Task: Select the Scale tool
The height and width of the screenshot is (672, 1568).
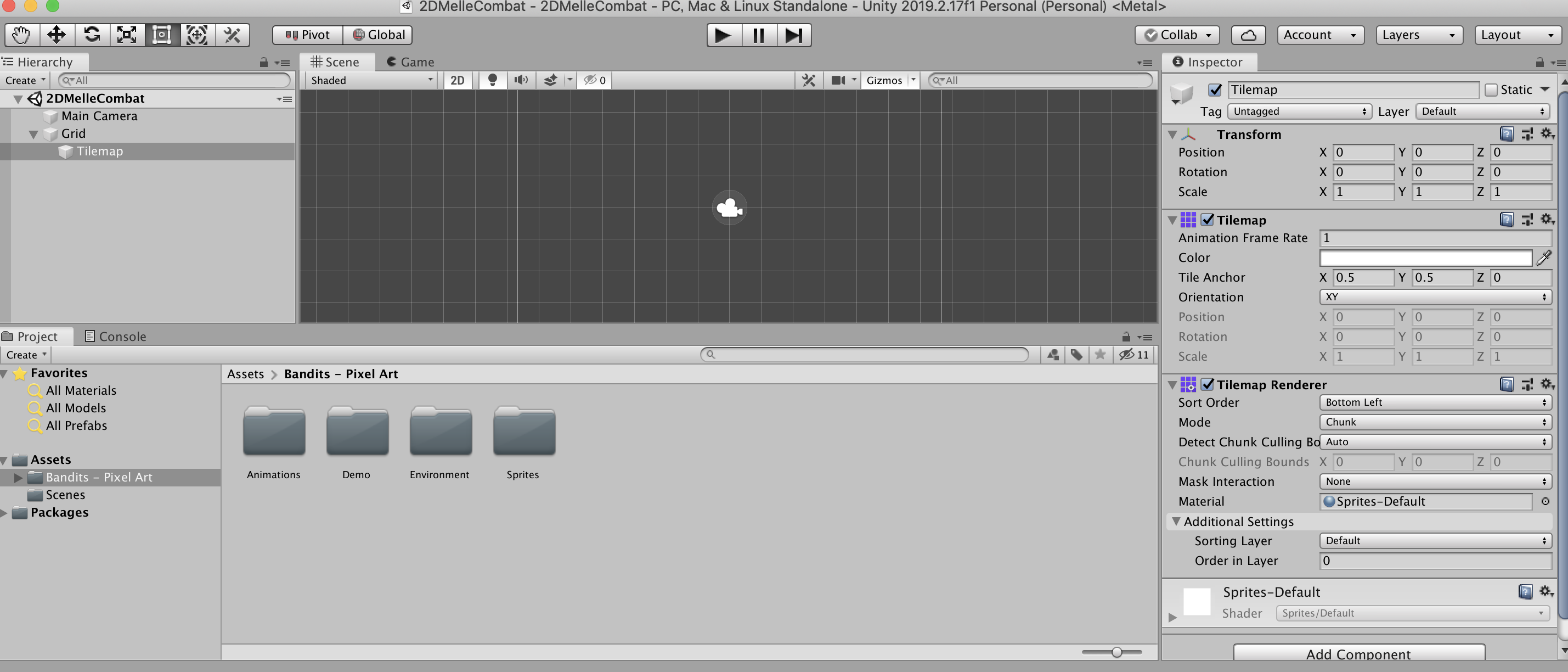Action: [127, 35]
